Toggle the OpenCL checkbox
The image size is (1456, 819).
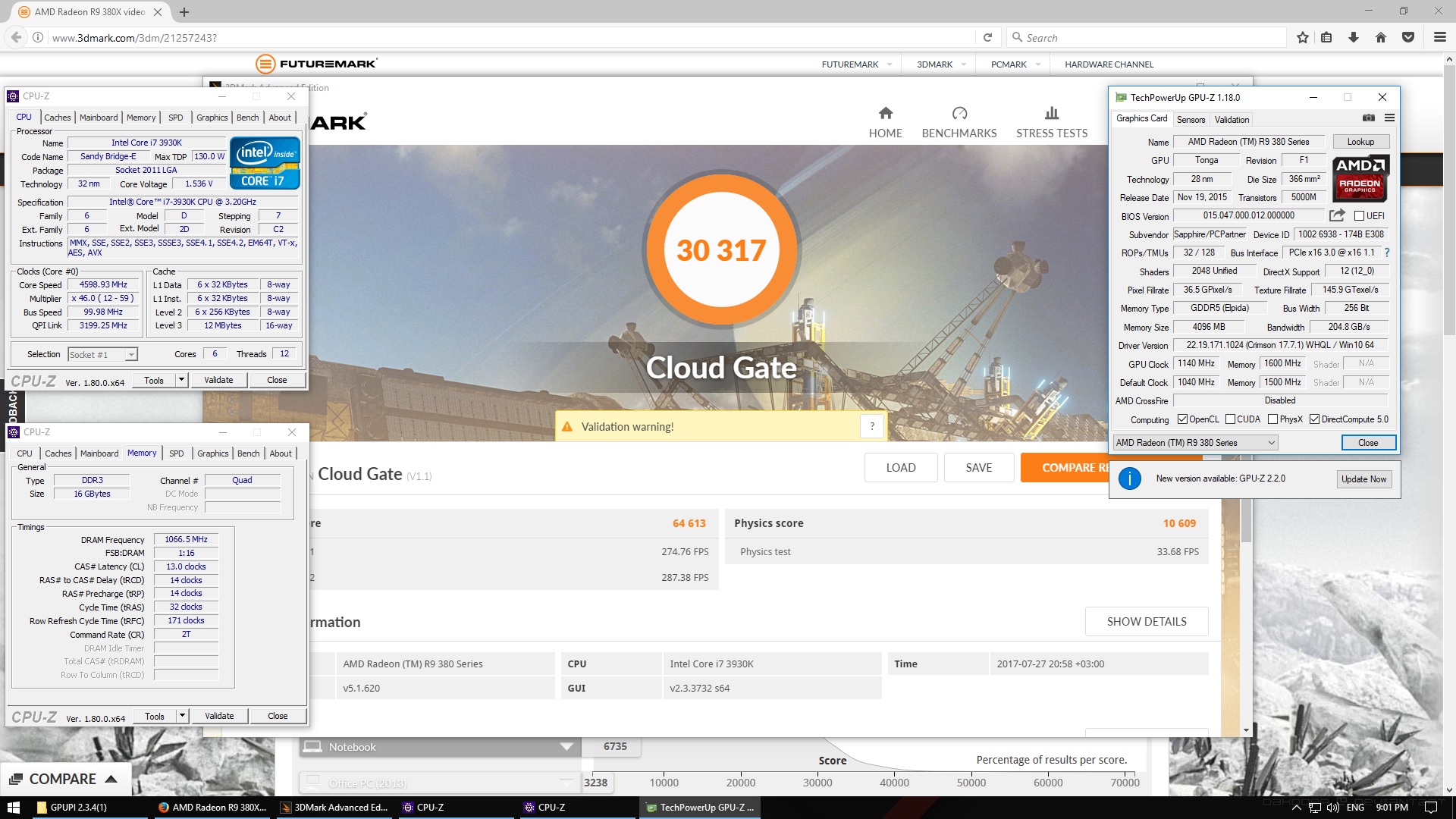(x=1182, y=419)
